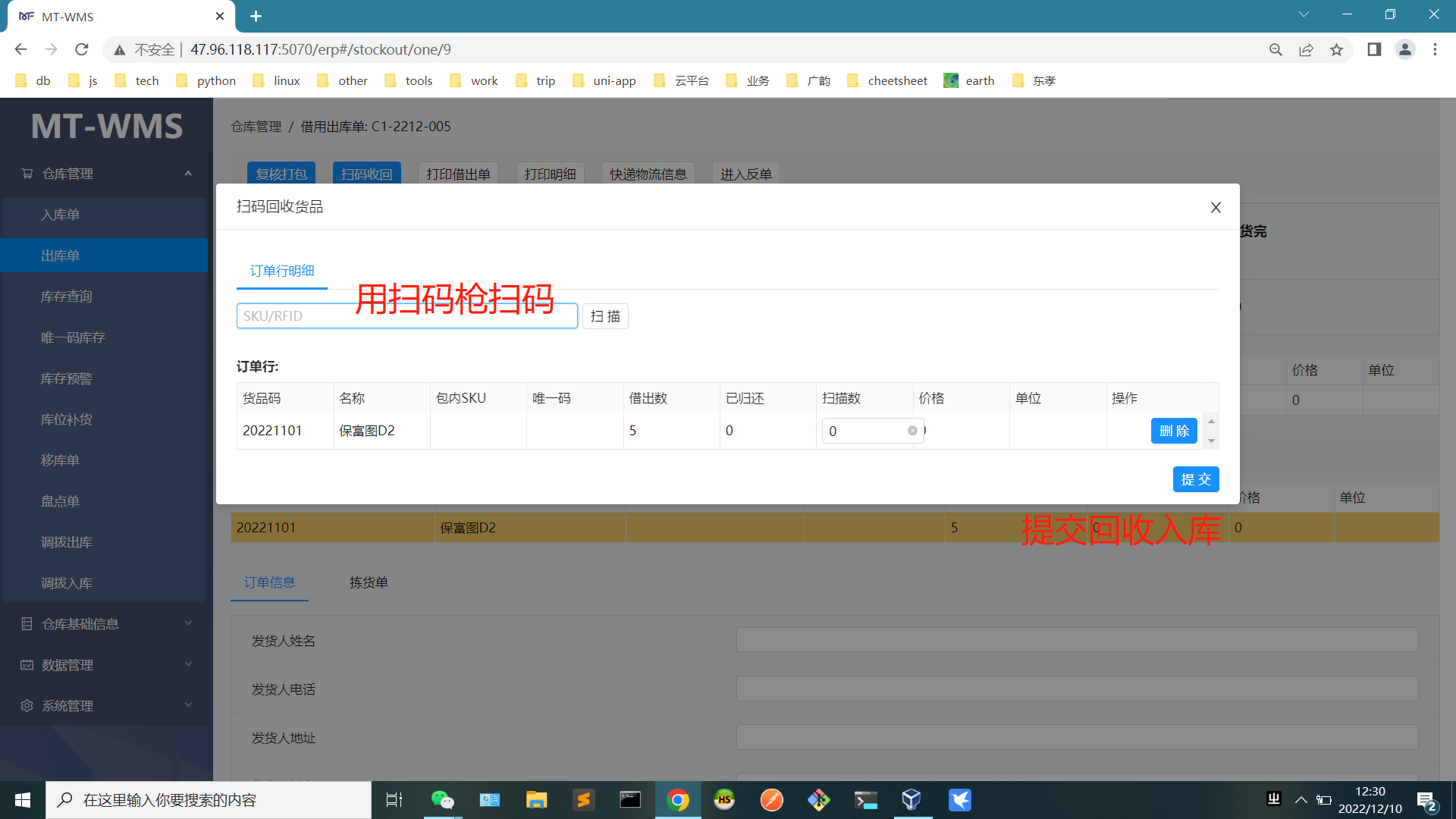Click the 发货人地址 input field
The image size is (1456, 819).
(x=1077, y=737)
